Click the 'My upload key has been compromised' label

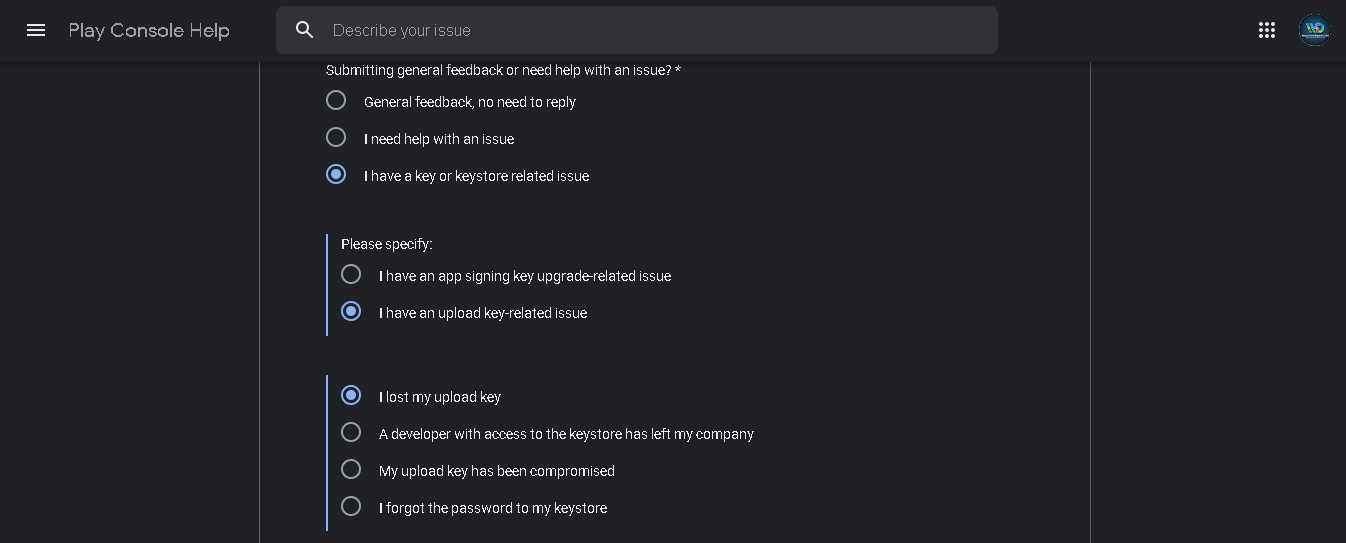pyautogui.click(x=497, y=471)
